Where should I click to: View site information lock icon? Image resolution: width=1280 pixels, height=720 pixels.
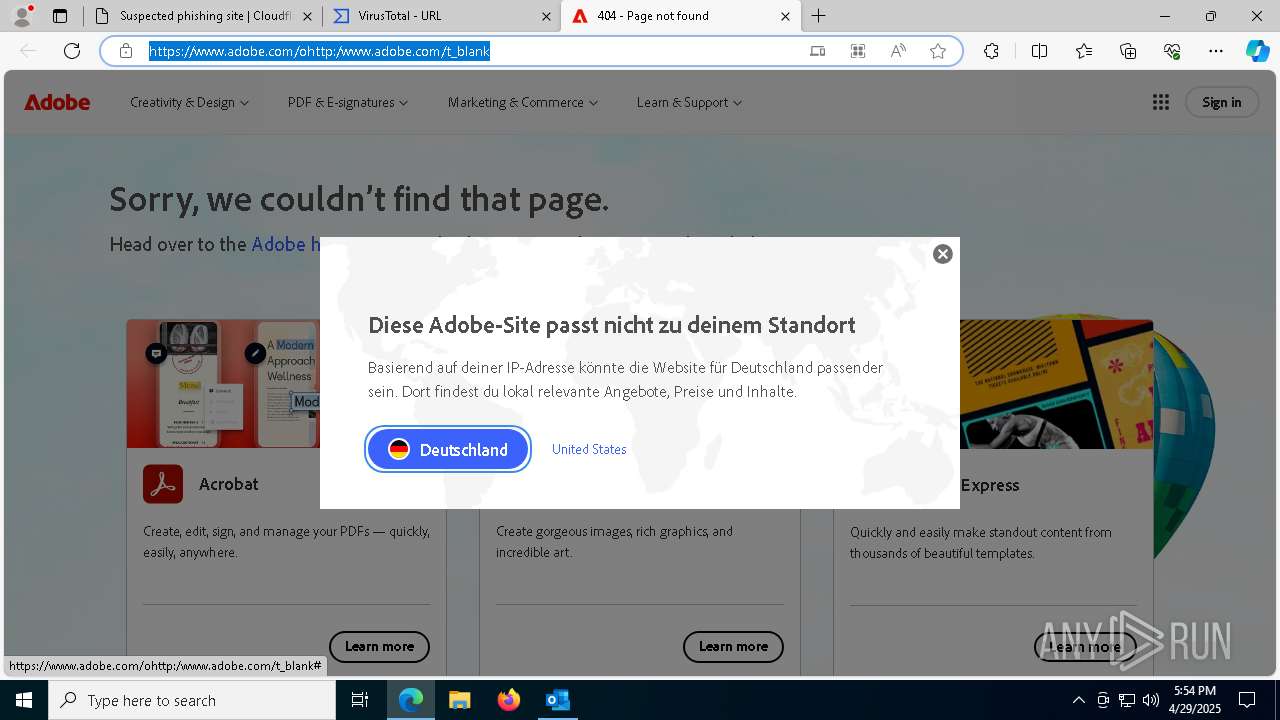[x=126, y=51]
